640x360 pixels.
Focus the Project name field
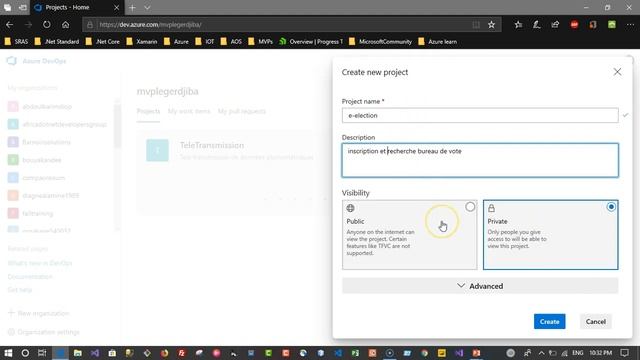point(480,116)
